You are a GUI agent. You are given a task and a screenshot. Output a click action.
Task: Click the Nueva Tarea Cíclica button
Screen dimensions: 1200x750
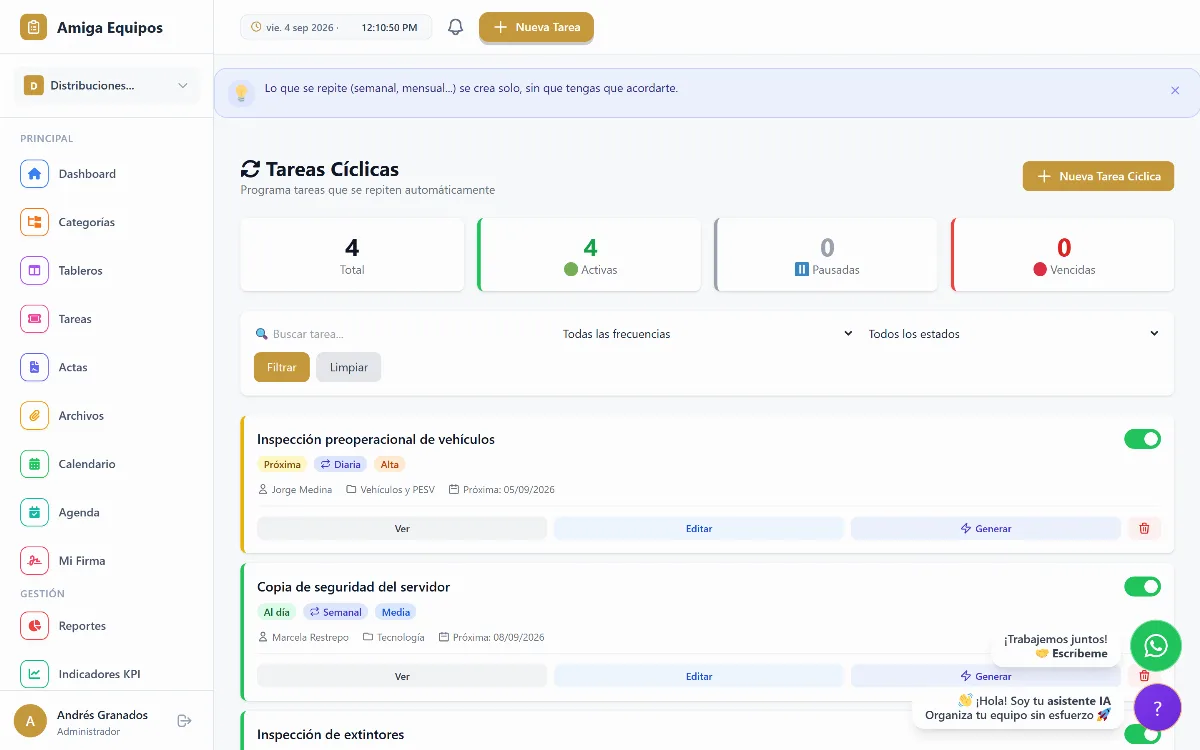1098,176
